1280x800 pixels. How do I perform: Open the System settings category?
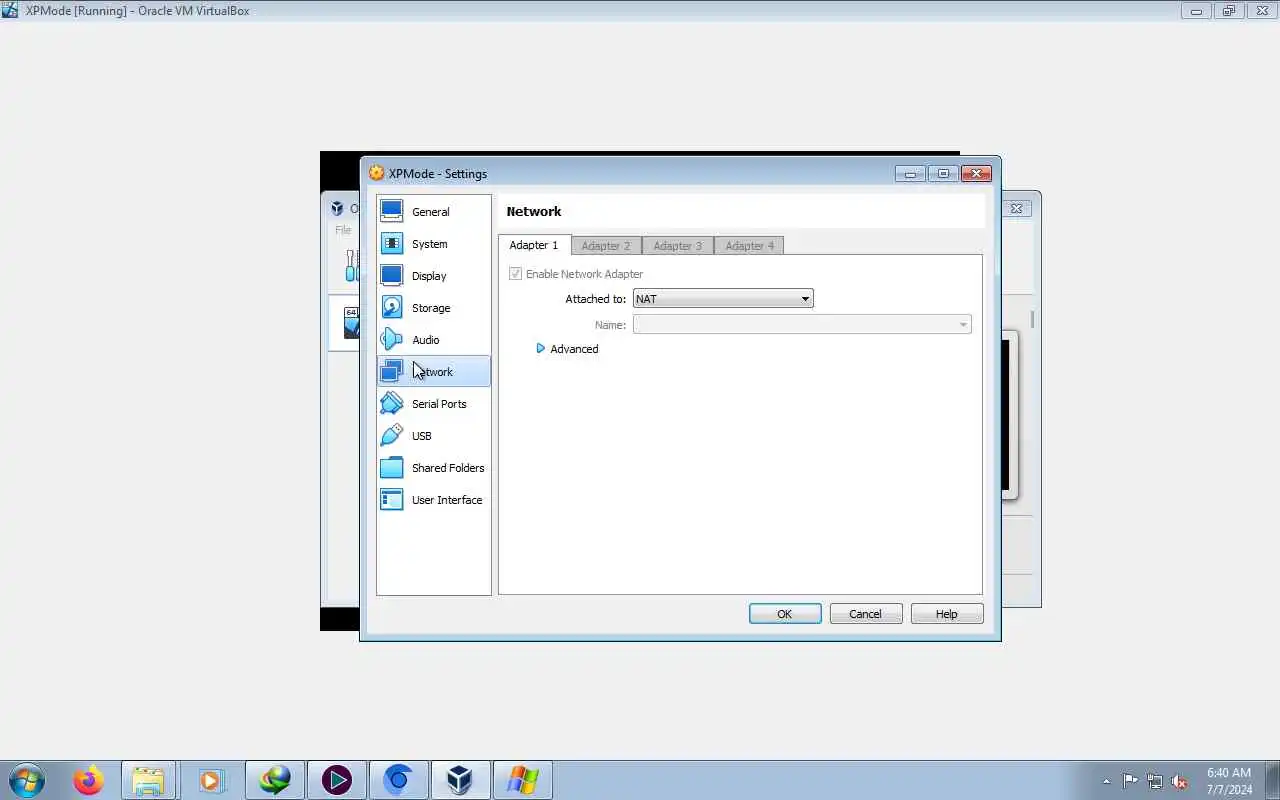point(433,244)
